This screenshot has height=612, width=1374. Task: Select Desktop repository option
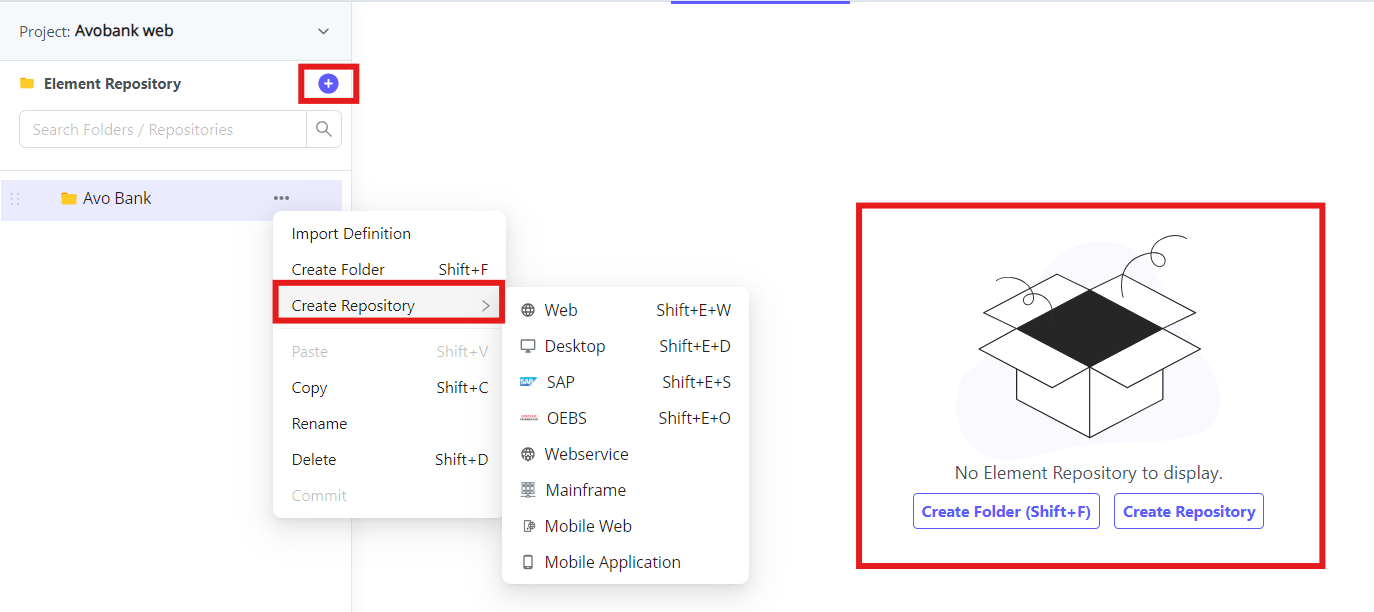pyautogui.click(x=574, y=346)
